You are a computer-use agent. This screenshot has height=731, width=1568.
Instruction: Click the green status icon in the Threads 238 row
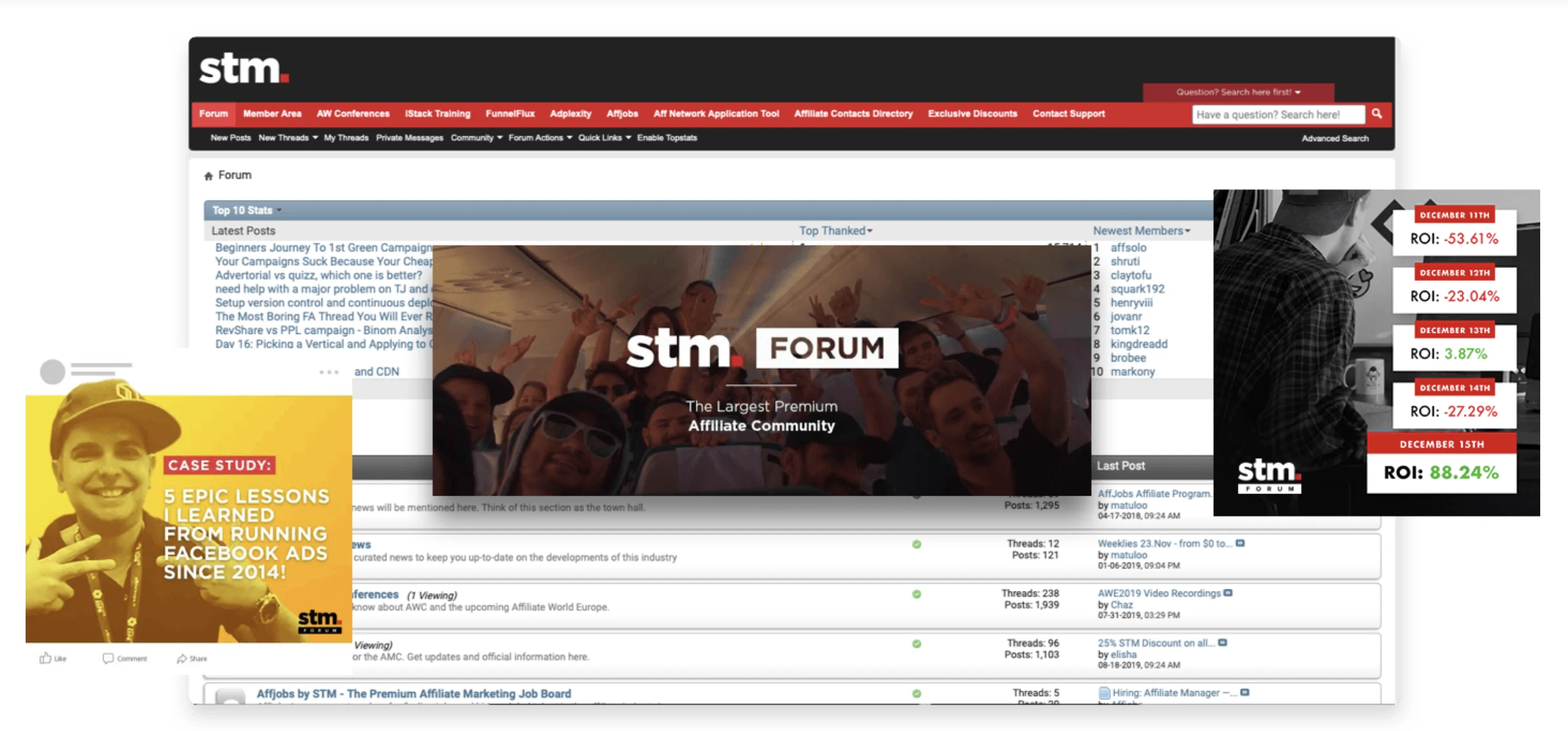click(916, 594)
